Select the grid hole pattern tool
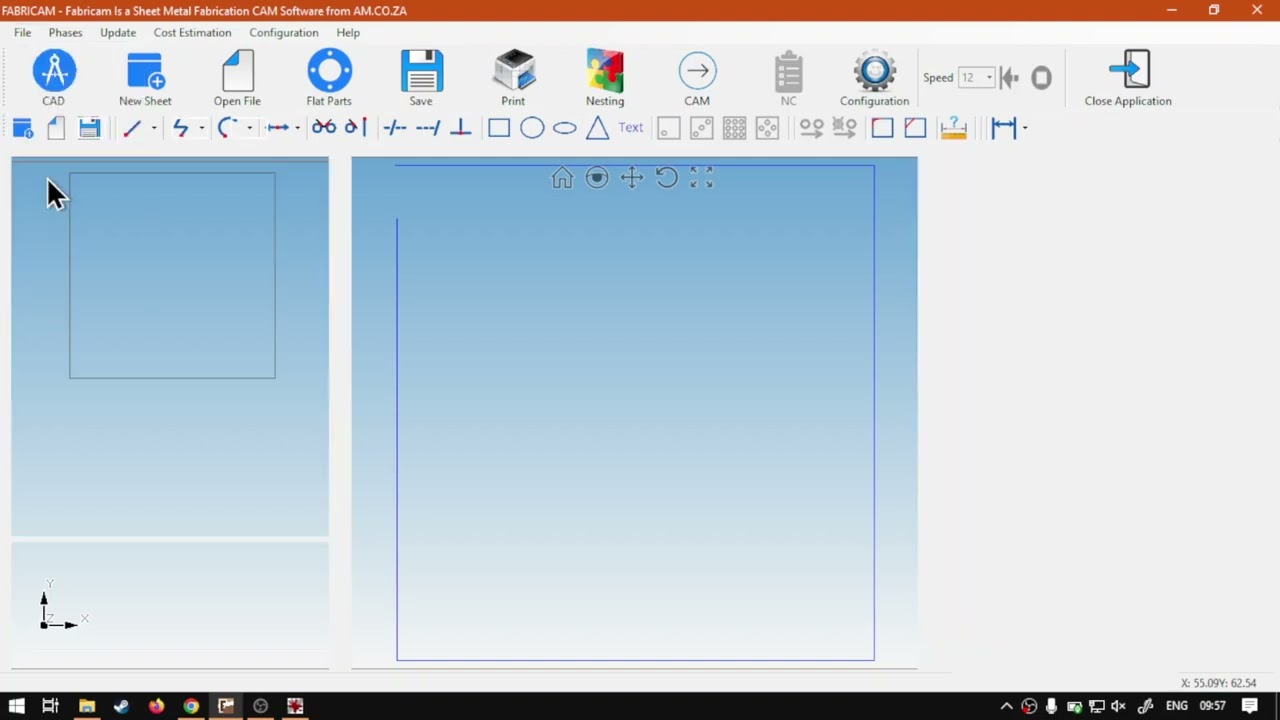Viewport: 1280px width, 720px height. tap(735, 128)
